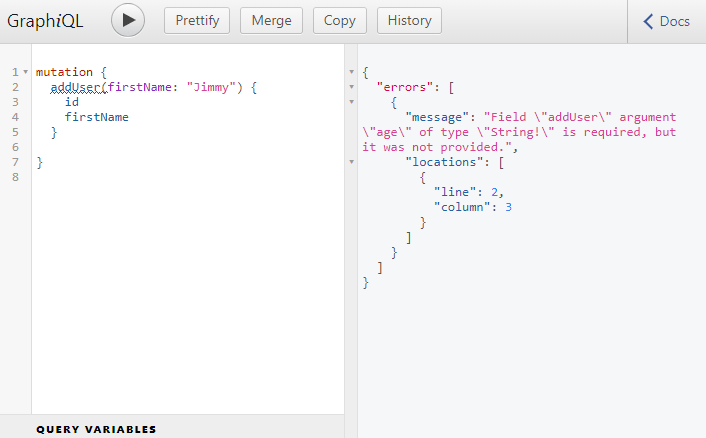Click the firstName field on line 4
This screenshot has height=438, width=706.
[96, 117]
